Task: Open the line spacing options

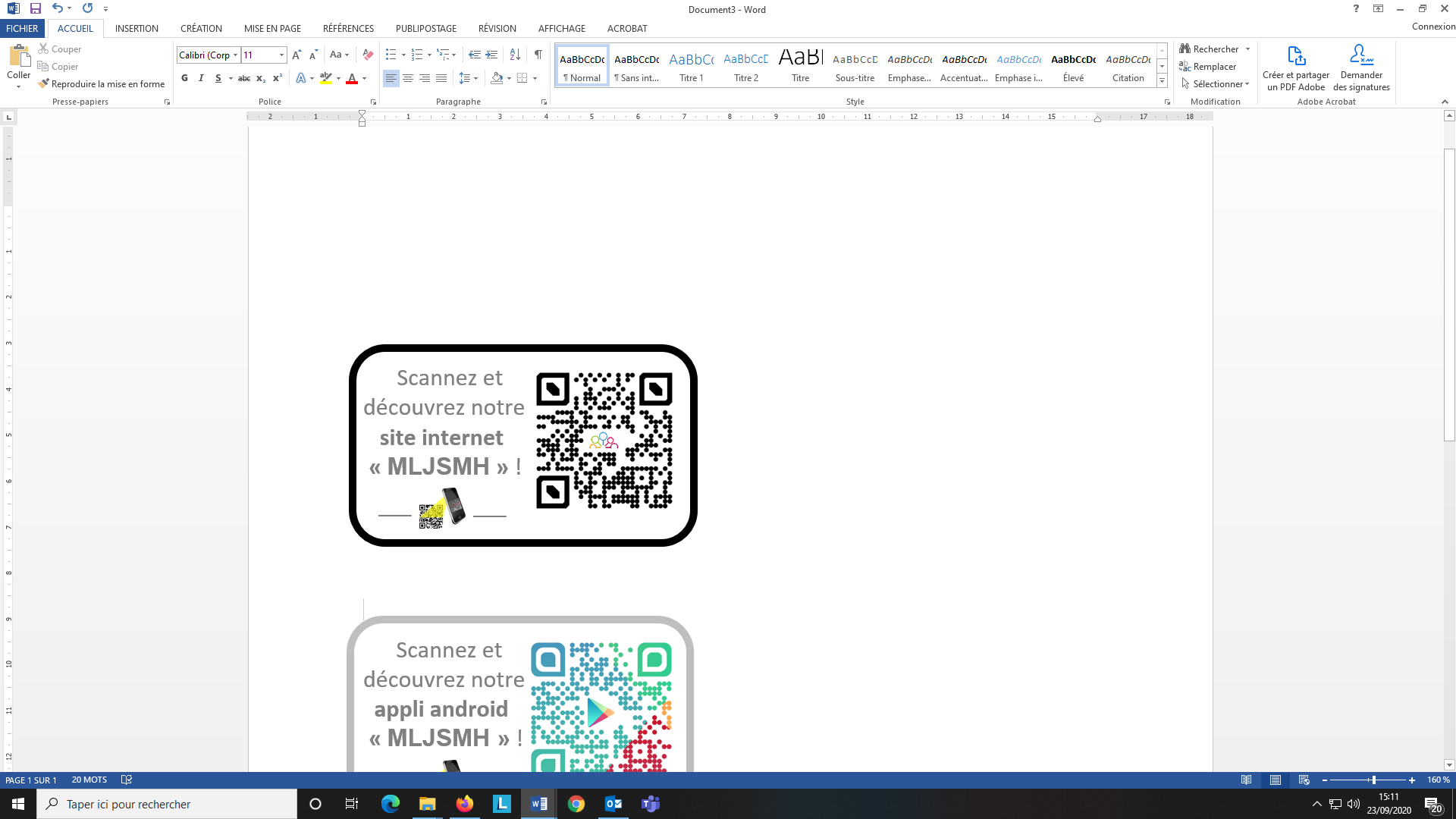Action: 469,78
